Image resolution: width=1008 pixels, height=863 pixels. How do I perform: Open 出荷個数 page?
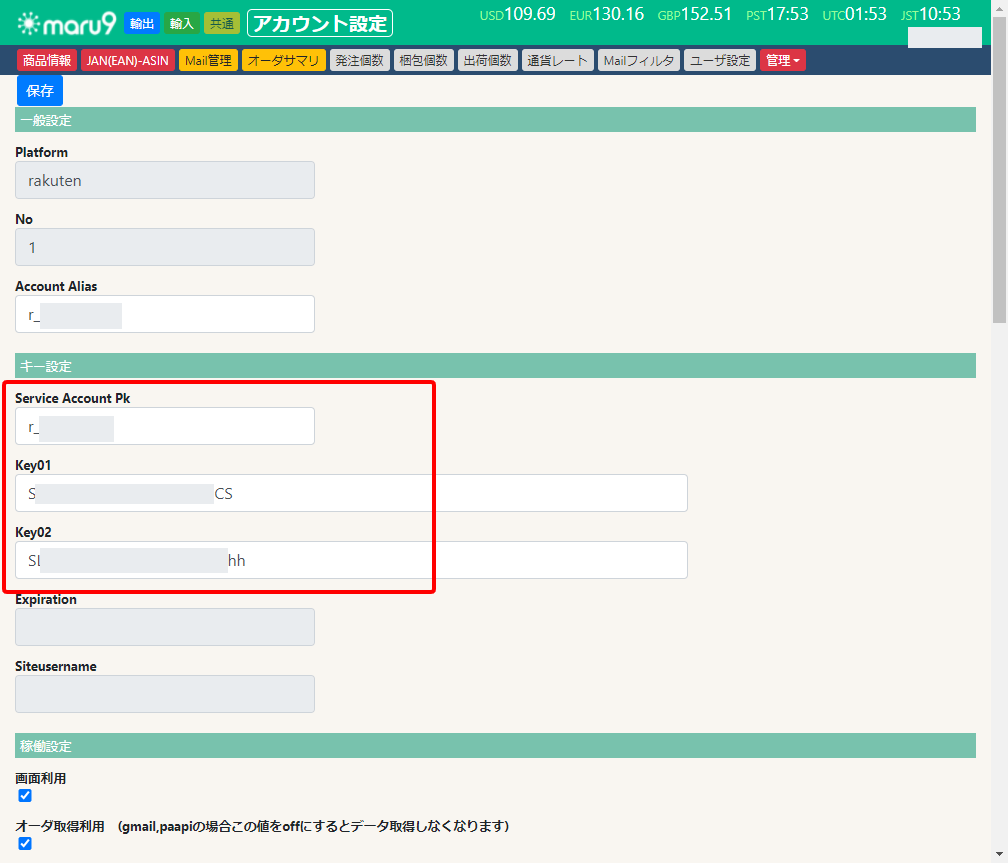pos(487,60)
